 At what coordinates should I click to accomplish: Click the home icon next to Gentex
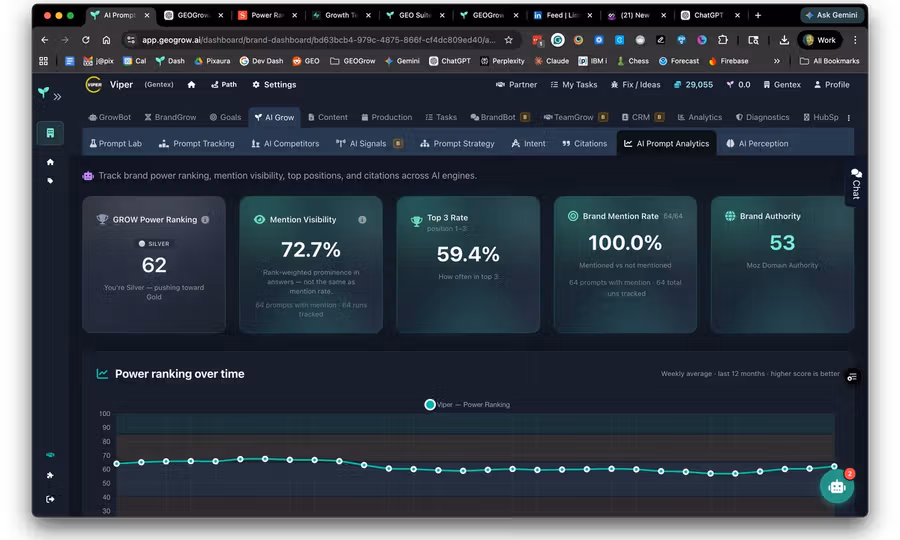(191, 84)
